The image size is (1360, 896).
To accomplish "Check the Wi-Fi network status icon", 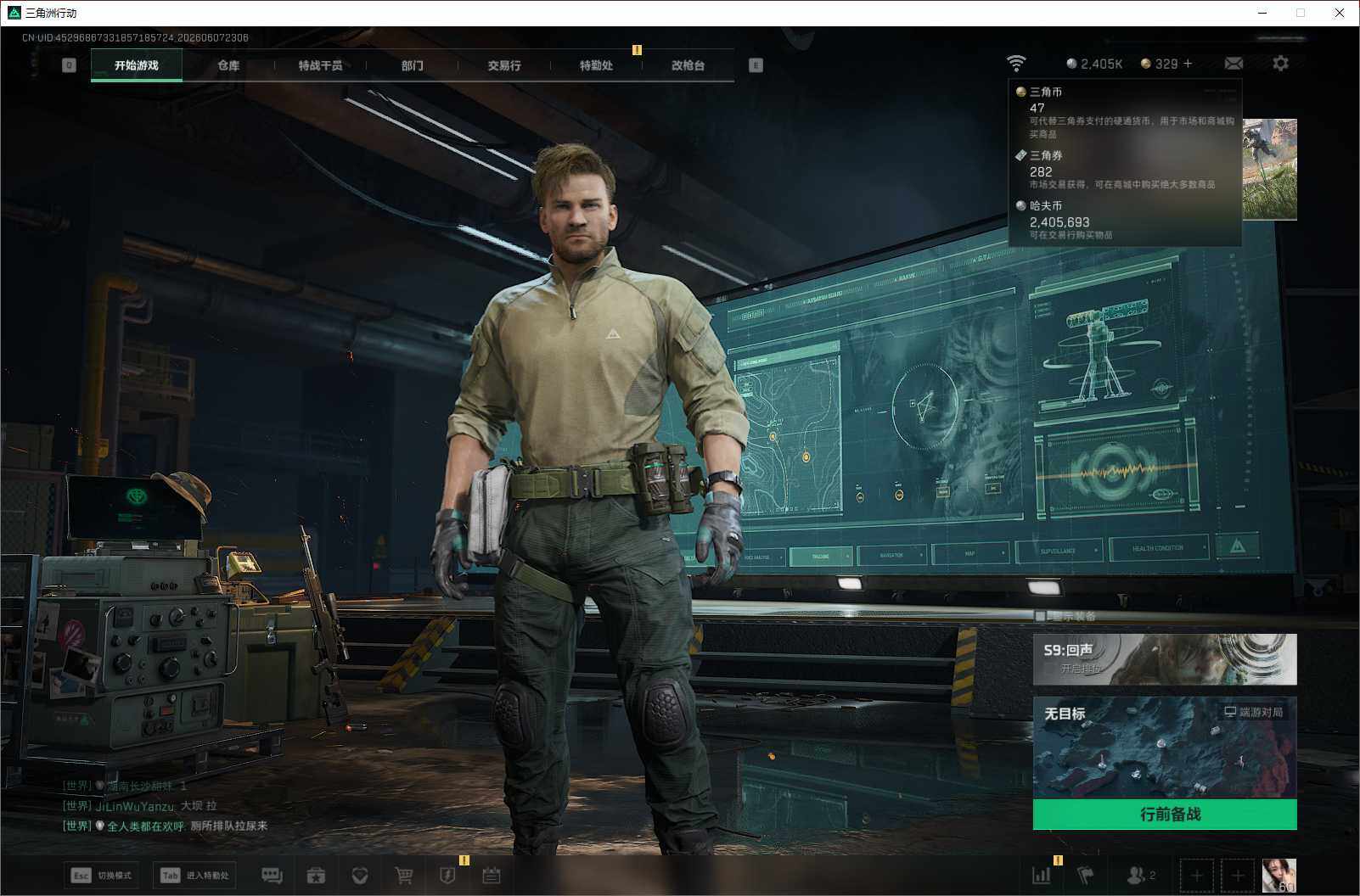I will pyautogui.click(x=1015, y=64).
